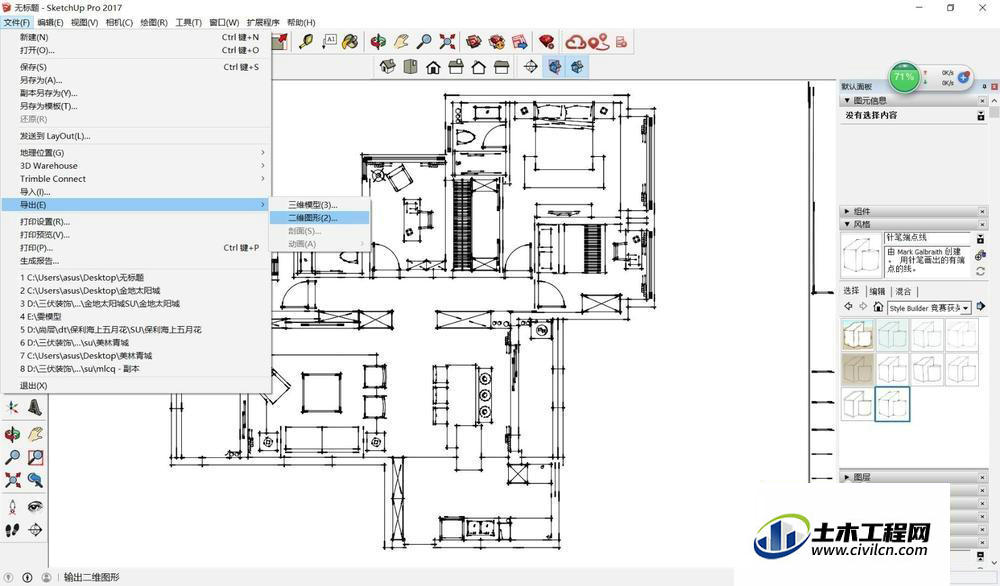1000x586 pixels.
Task: Open the 编辑(E) menu
Action: 50,22
